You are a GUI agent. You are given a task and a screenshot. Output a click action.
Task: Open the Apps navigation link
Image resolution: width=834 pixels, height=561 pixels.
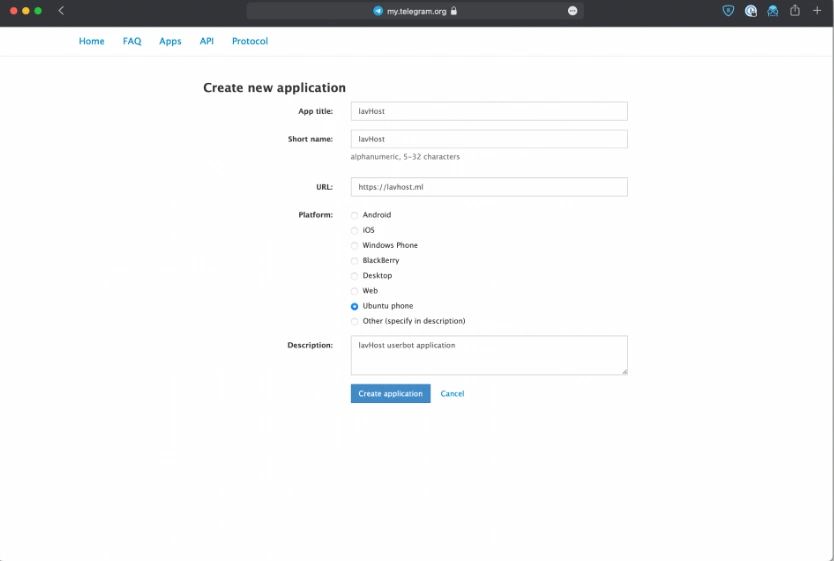[170, 41]
